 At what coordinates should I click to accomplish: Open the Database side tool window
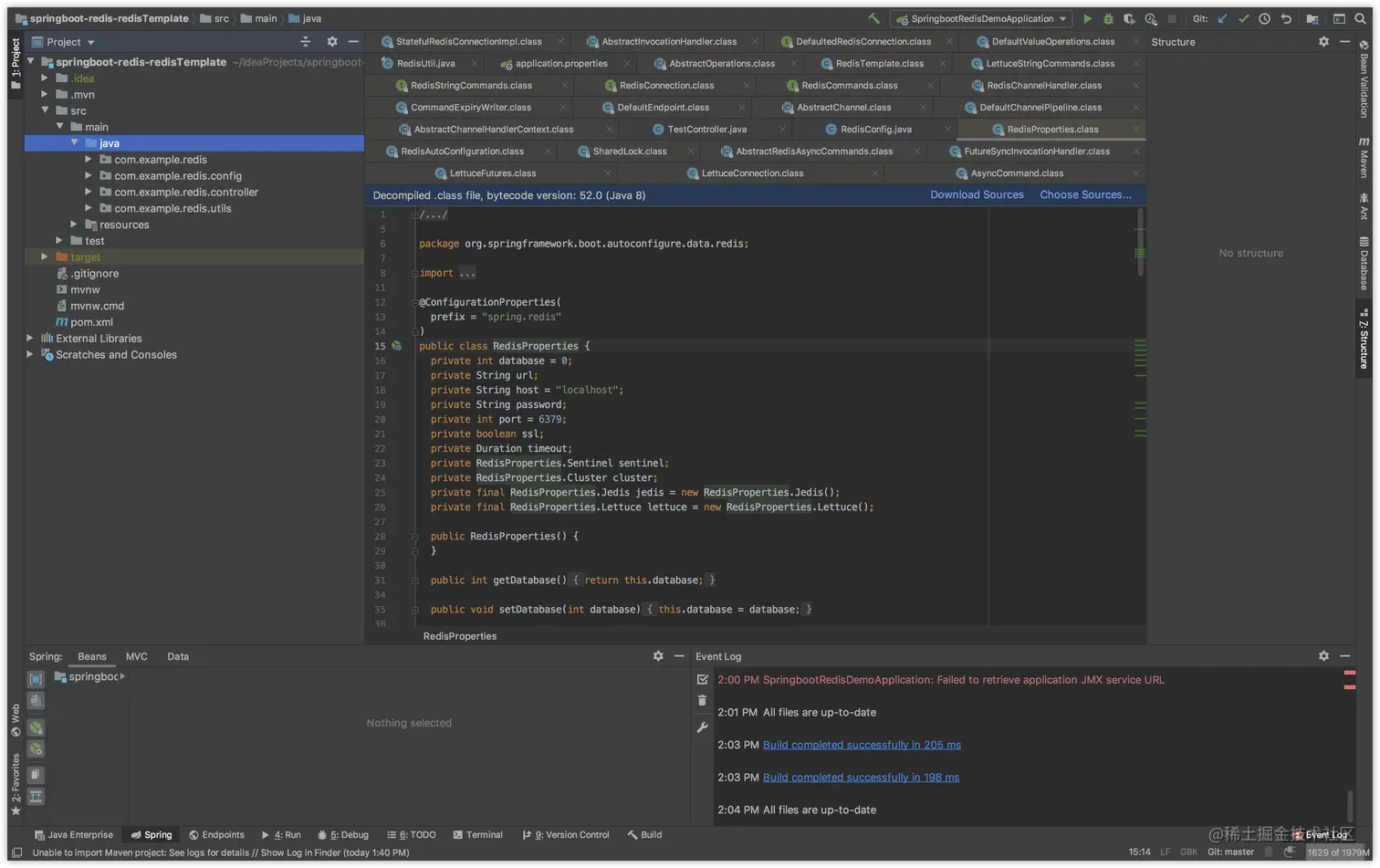[1364, 264]
